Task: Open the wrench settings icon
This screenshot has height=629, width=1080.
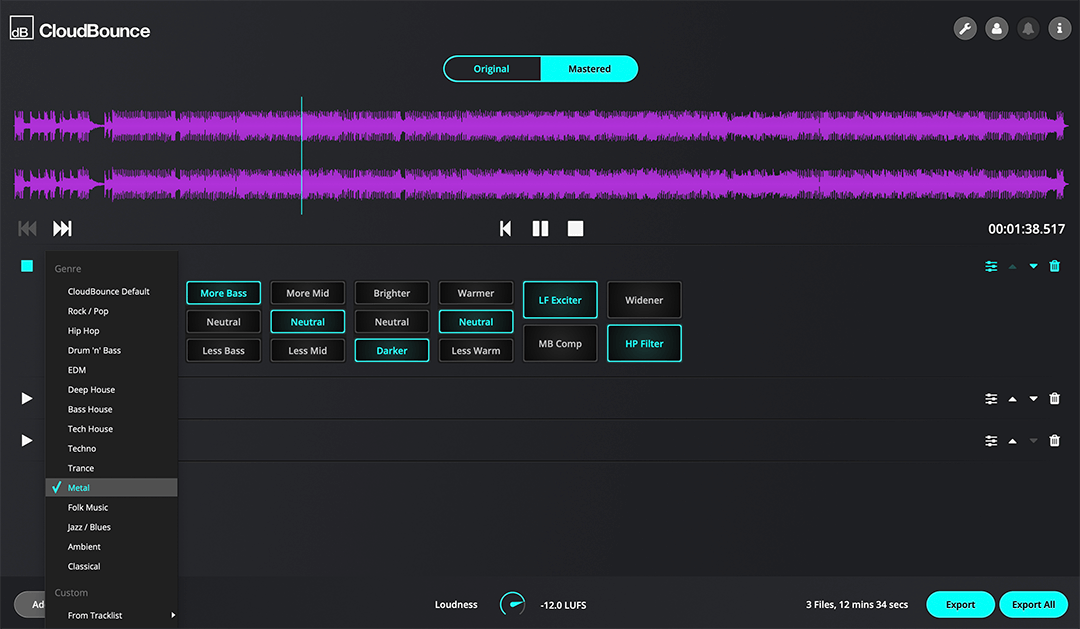Action: click(965, 29)
